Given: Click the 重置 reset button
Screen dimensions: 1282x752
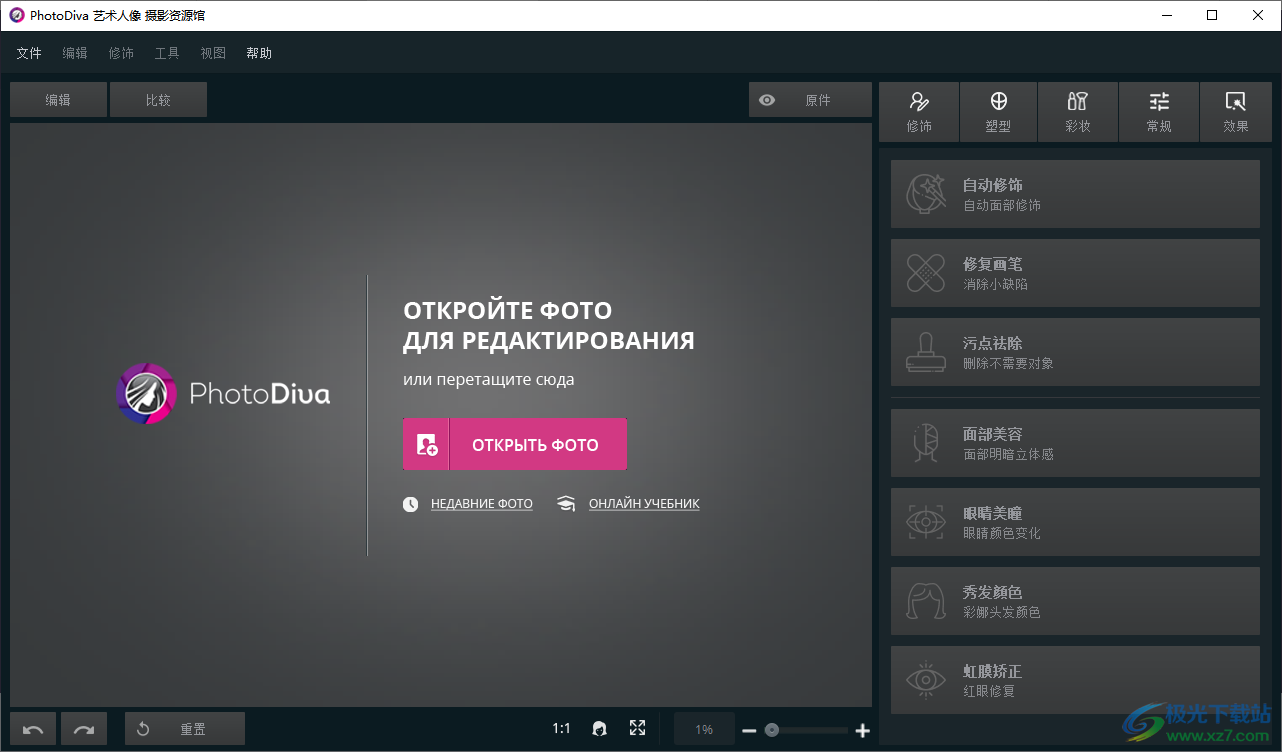Looking at the screenshot, I should tap(185, 729).
